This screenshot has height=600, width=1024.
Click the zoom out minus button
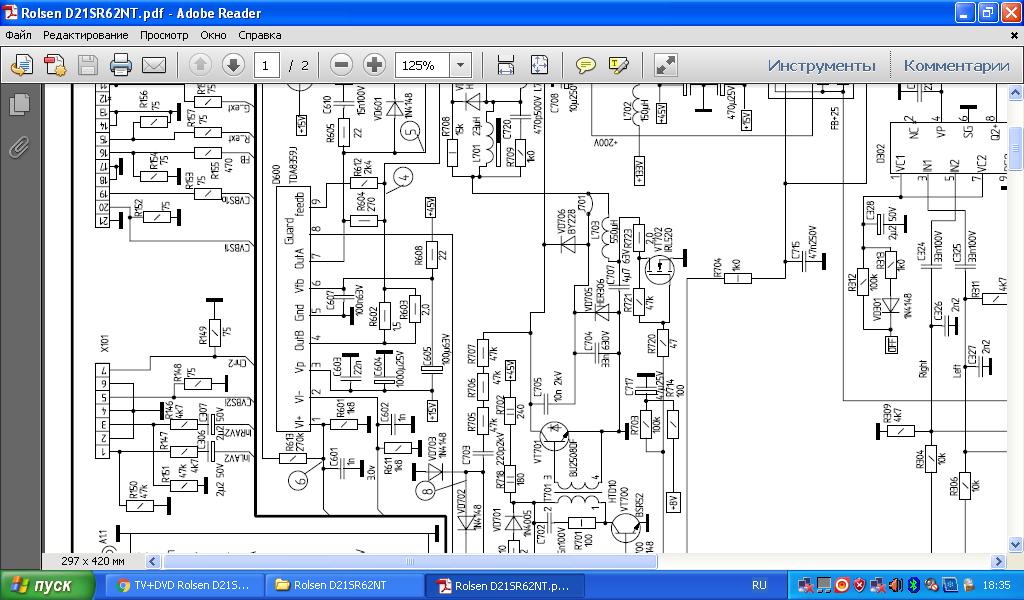pos(341,66)
